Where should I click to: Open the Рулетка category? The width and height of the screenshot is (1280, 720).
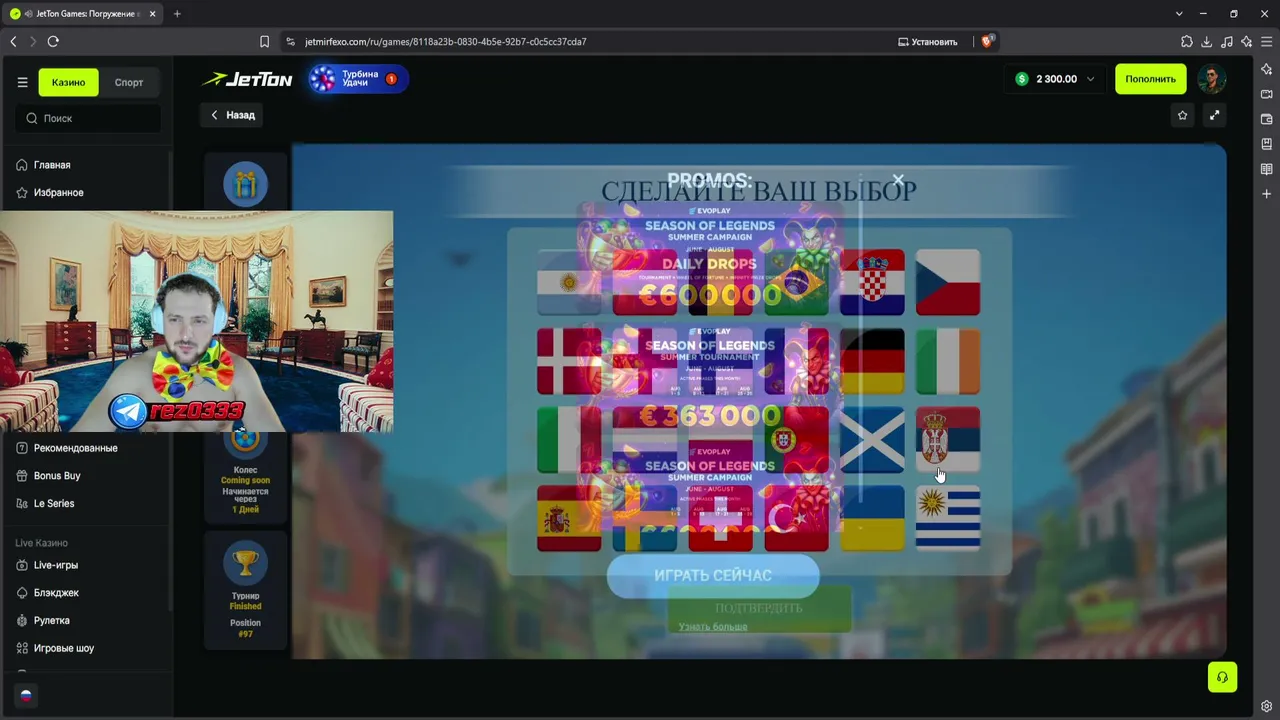pos(52,620)
